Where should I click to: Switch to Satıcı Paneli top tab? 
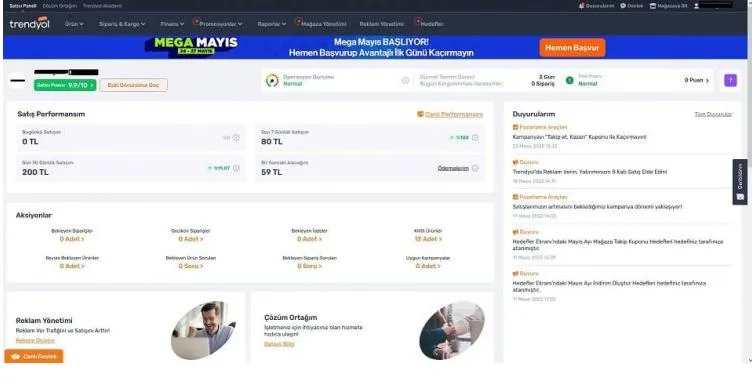pyautogui.click(x=23, y=6)
